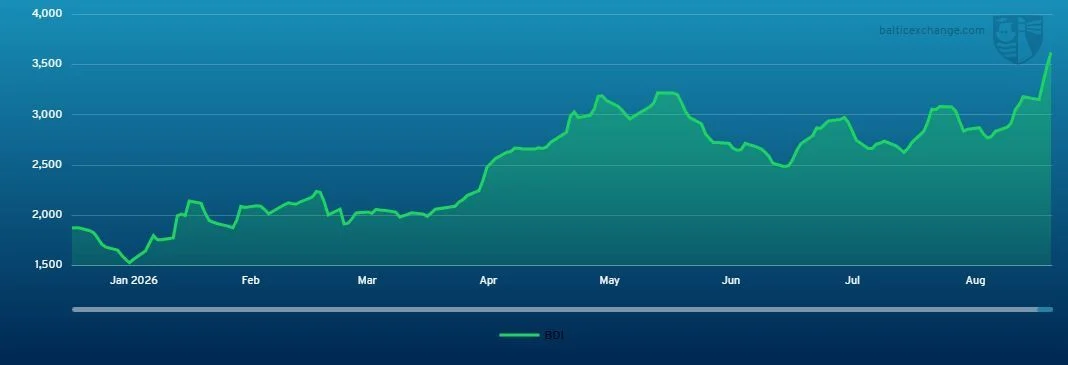Click the 2,500 value axis label
The image size is (1068, 365).
47,165
